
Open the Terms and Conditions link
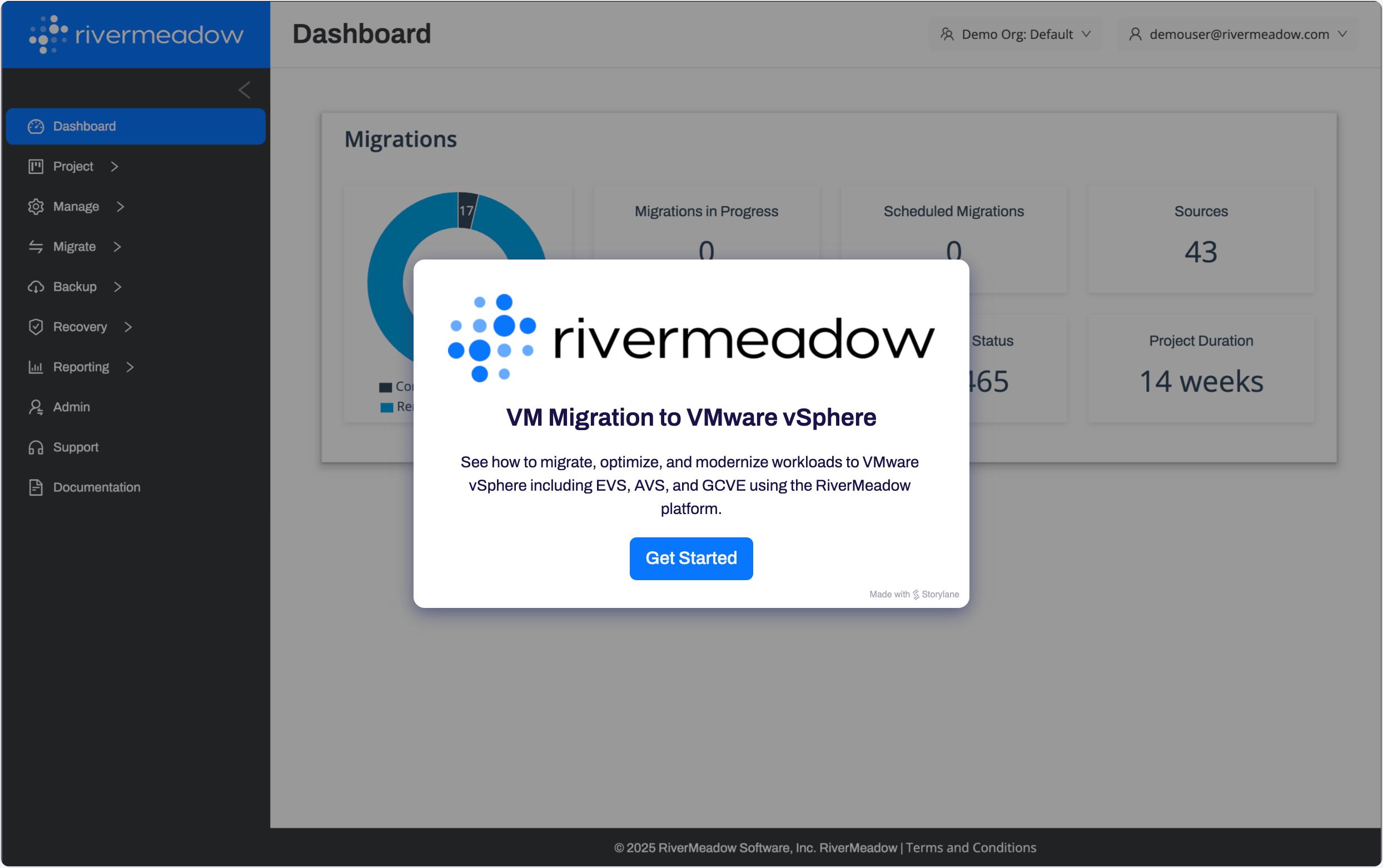click(x=971, y=848)
